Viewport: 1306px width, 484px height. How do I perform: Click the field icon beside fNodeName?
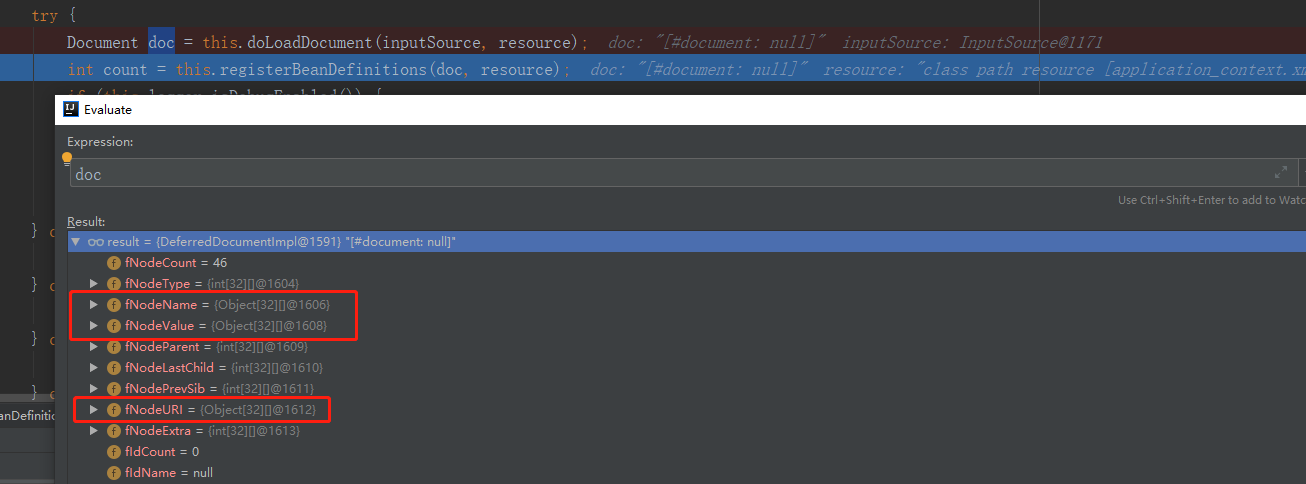(x=114, y=304)
